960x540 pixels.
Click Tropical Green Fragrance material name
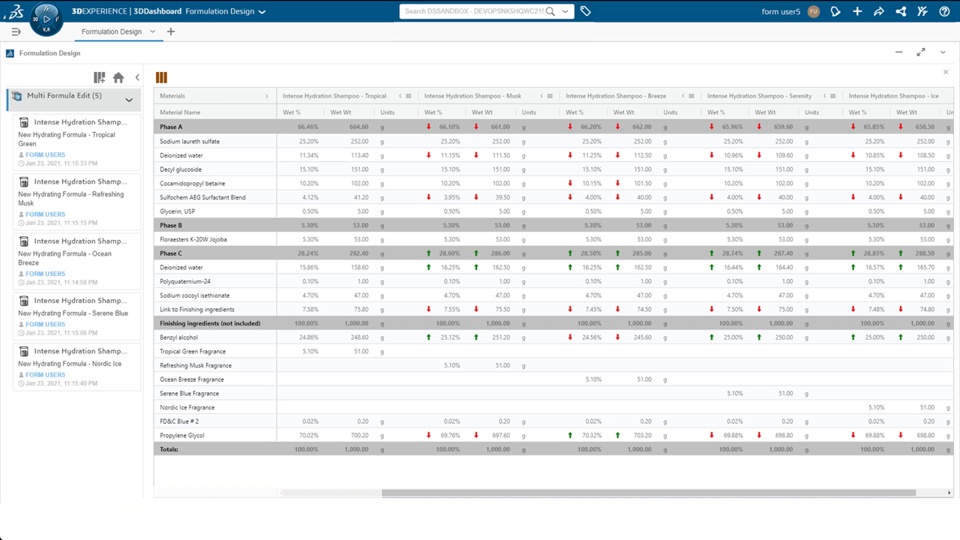pyautogui.click(x=192, y=351)
